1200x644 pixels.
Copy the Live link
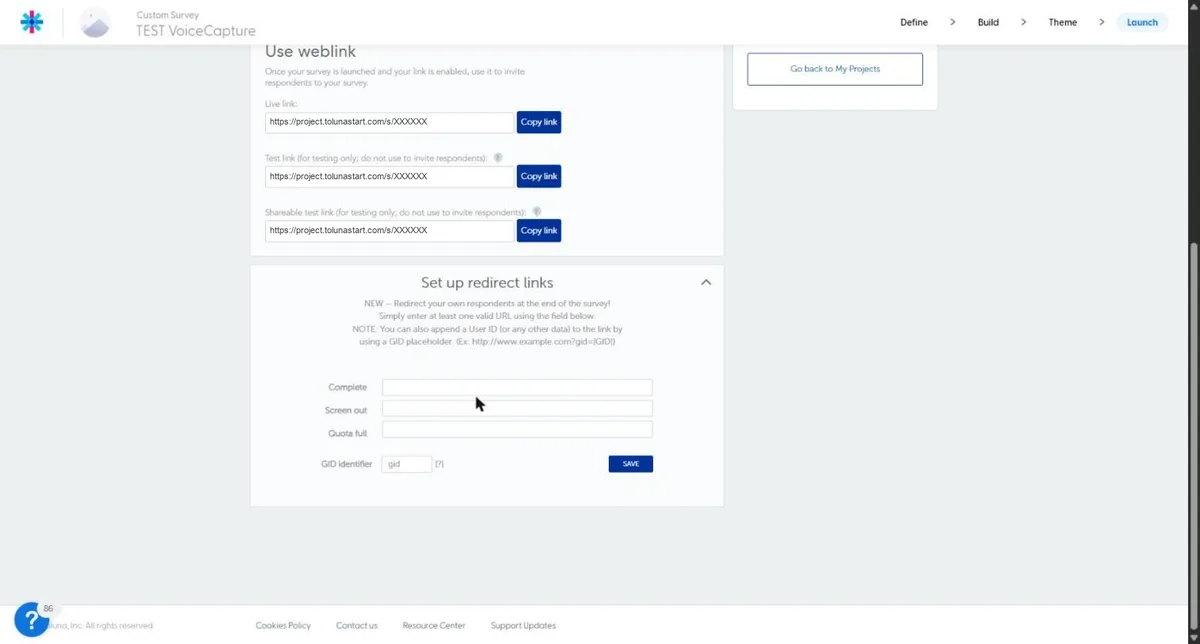539,122
